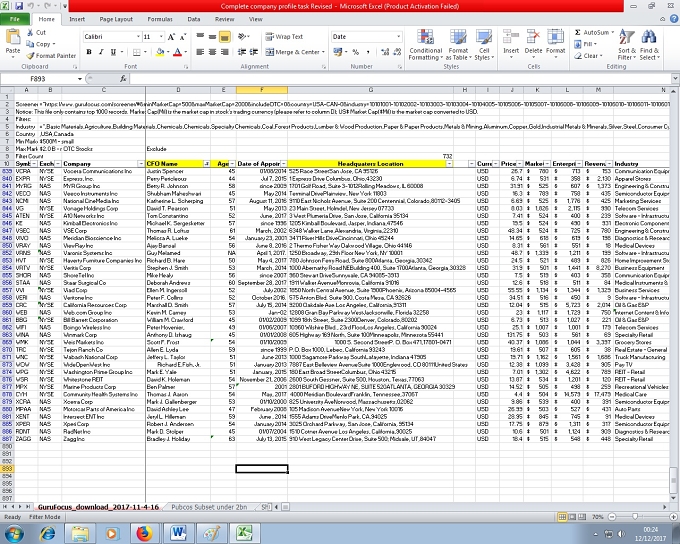Open the CFO Name filter dropdown
This screenshot has width=680, height=544.
pyautogui.click(x=206, y=164)
